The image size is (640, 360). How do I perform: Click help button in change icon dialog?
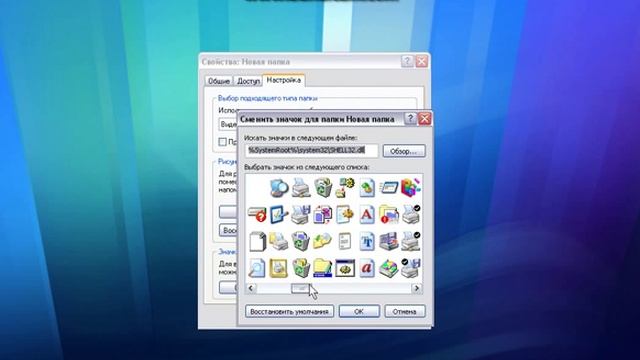coord(410,119)
